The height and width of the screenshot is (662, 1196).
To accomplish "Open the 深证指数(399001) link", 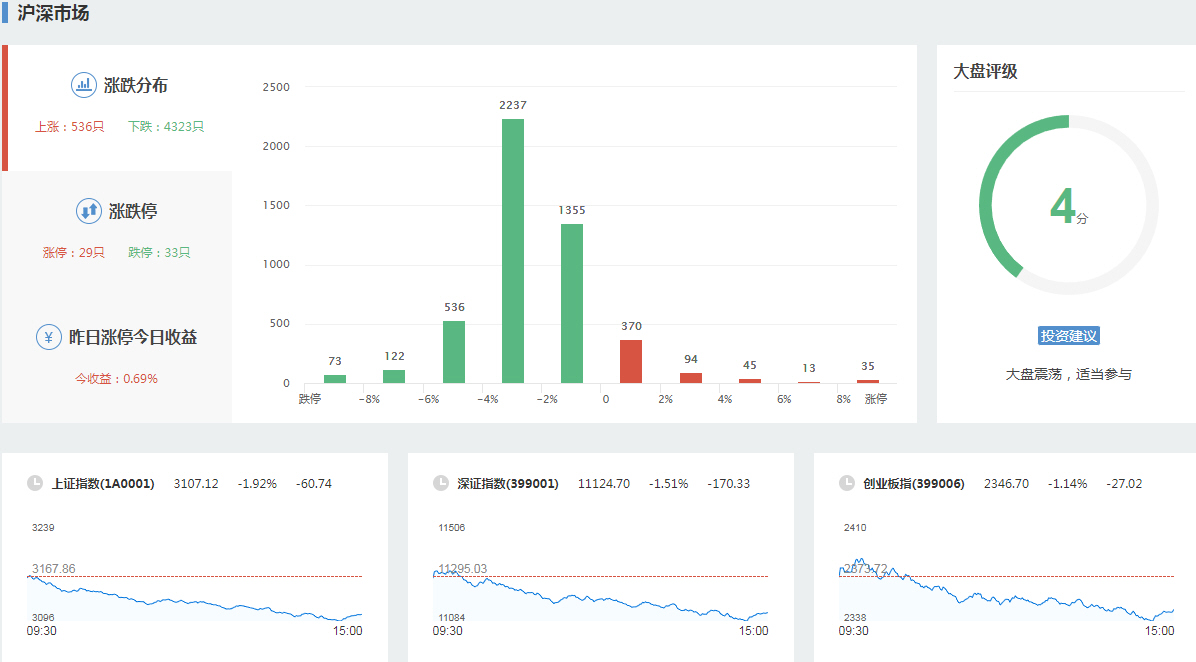I will click(x=508, y=484).
